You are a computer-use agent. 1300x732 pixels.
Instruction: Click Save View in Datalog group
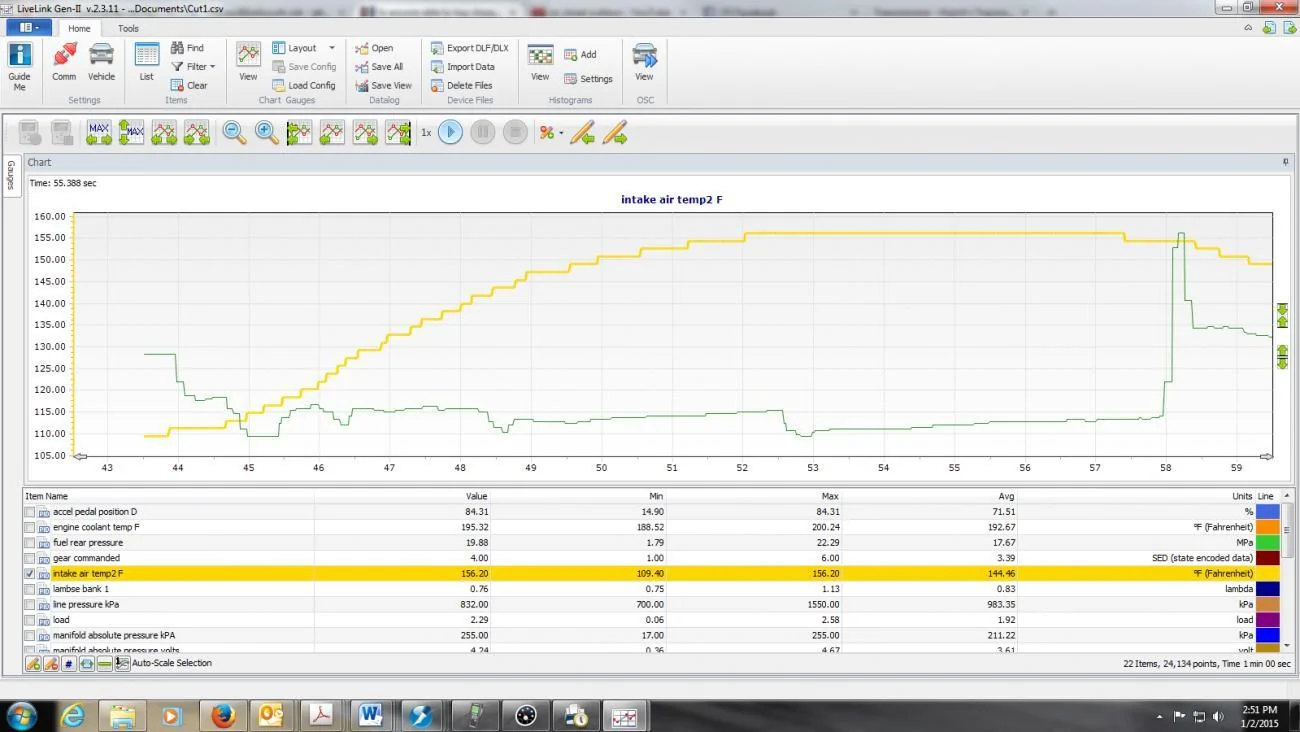383,85
